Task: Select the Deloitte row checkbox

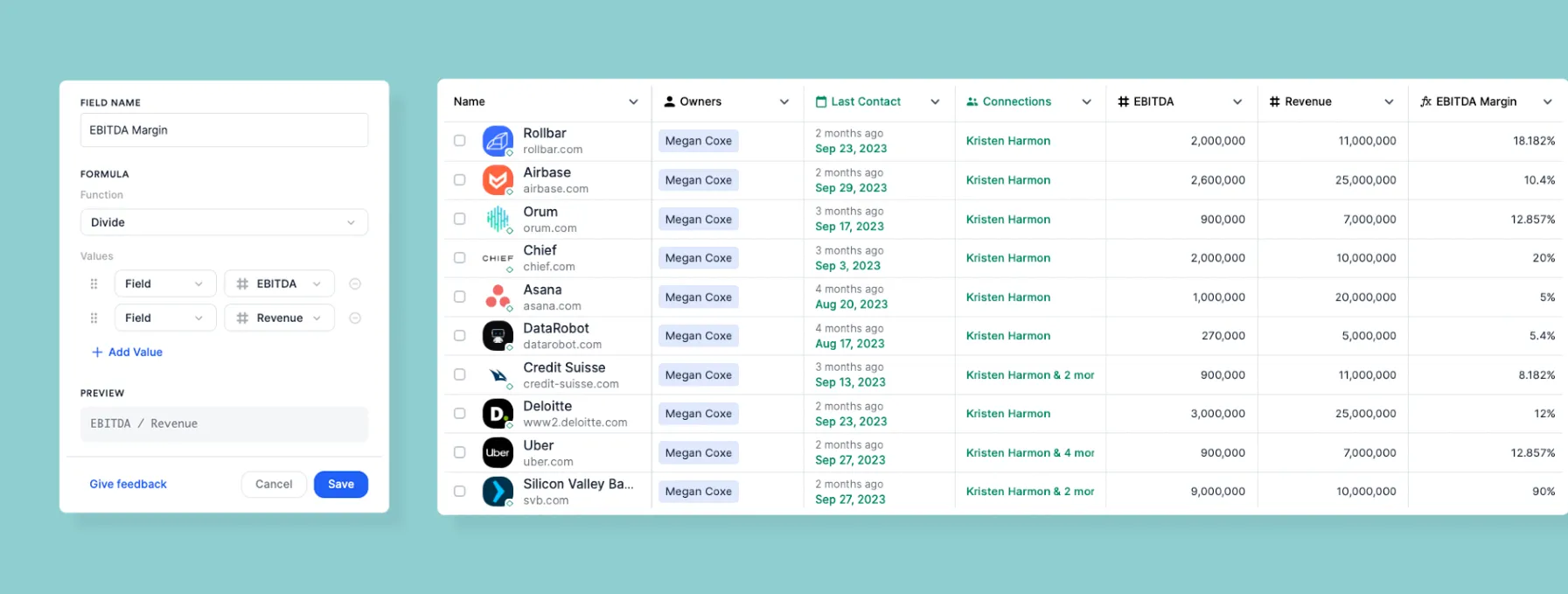Action: (x=459, y=414)
